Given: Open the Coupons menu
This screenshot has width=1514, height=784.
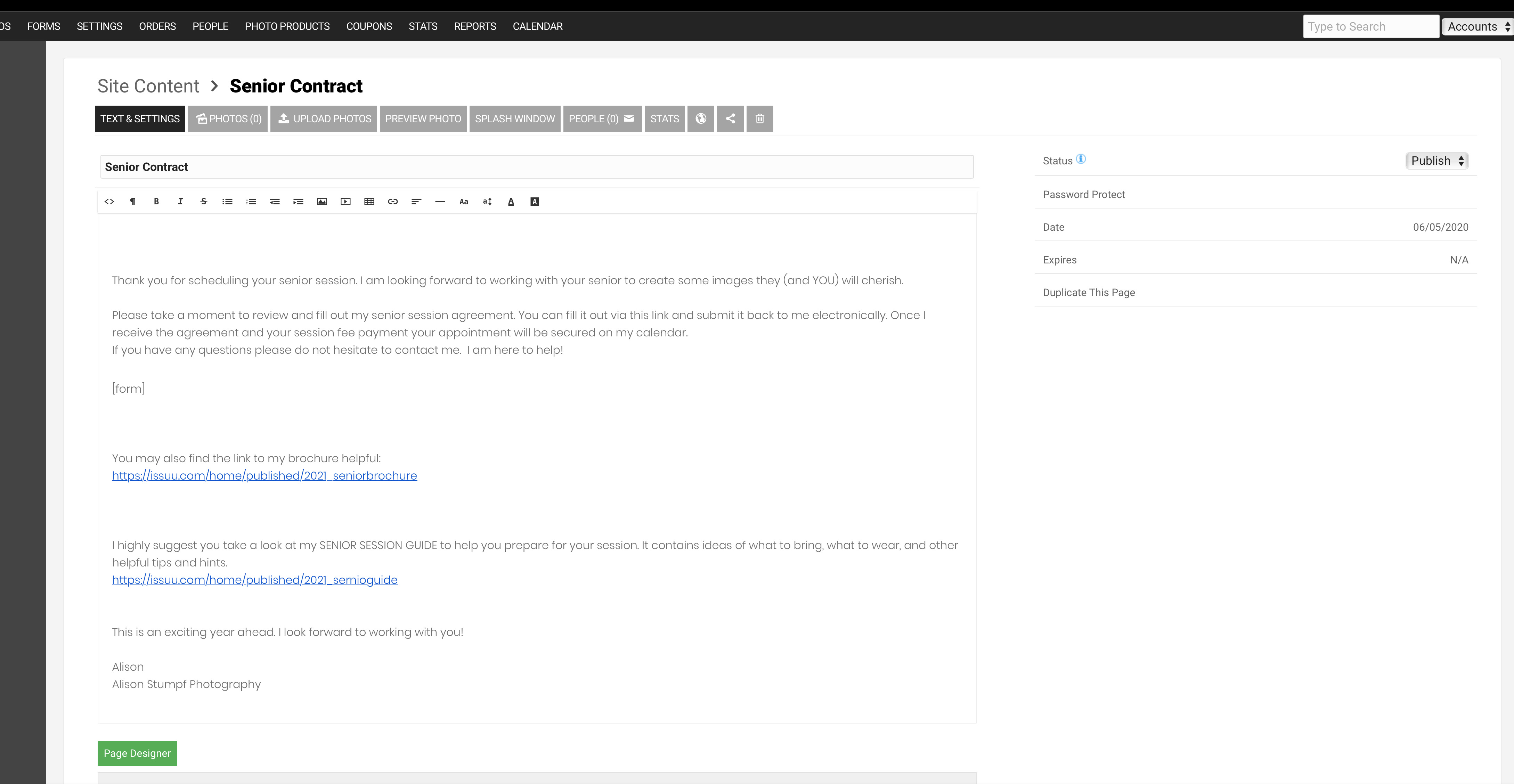Looking at the screenshot, I should [369, 26].
